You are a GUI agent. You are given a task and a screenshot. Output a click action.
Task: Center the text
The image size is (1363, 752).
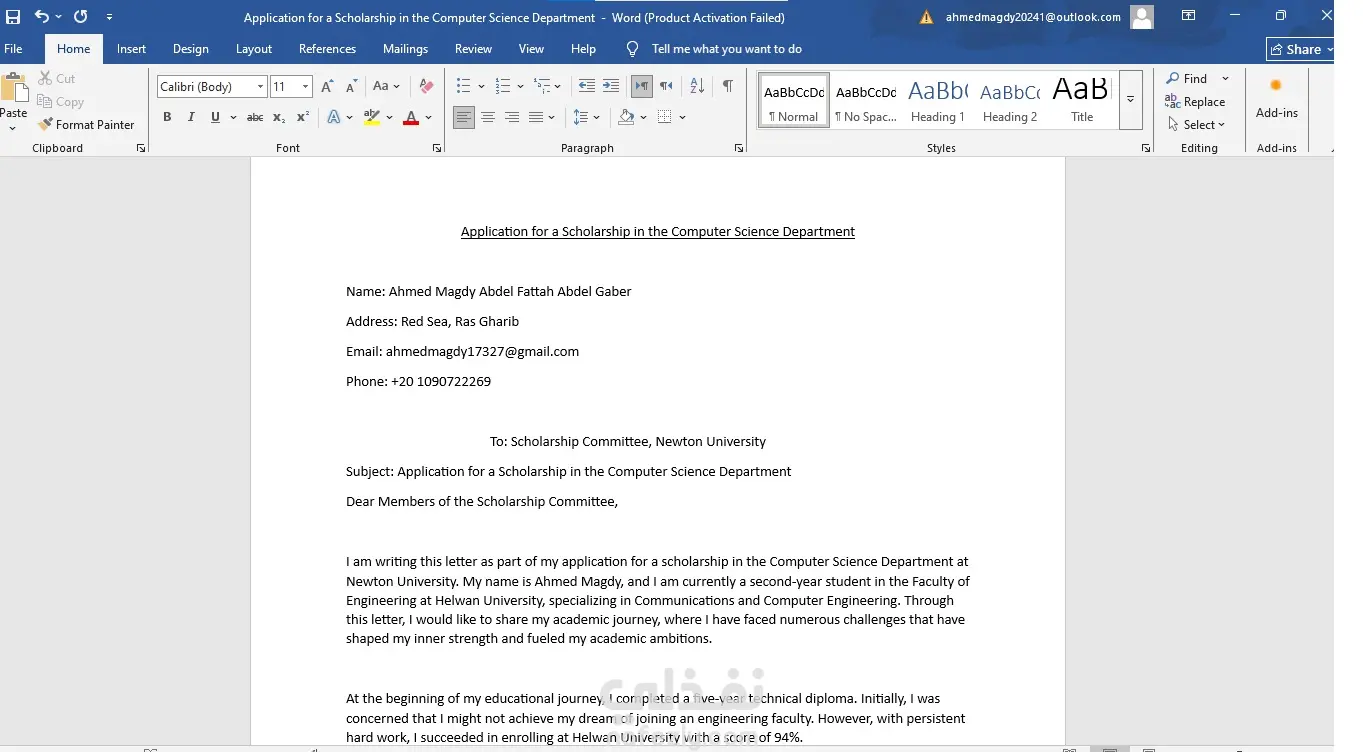click(x=488, y=117)
